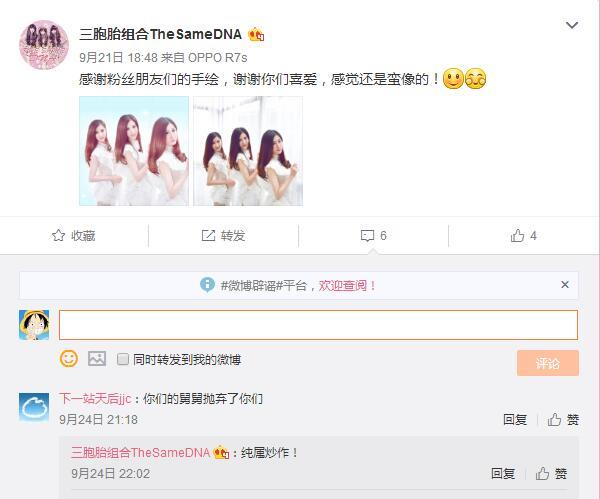The image size is (600, 499).
Task: Click into the comment text box
Action: [318, 325]
